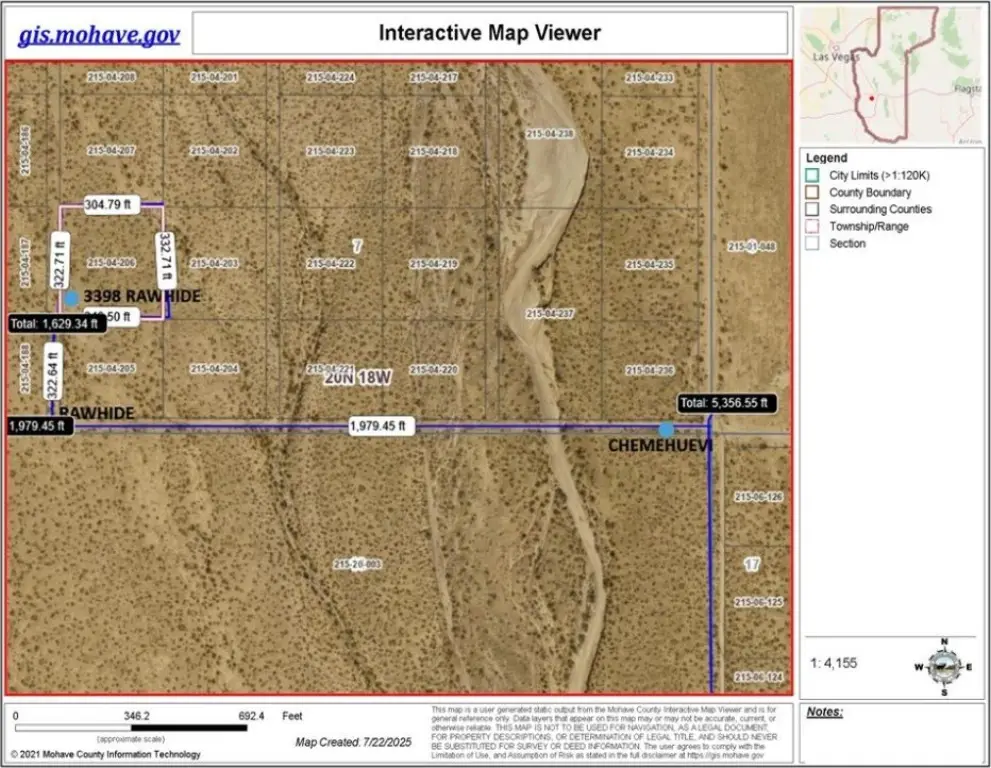Select the blue marker near CHEMEHUEVI
Viewport: 991px width, 768px height.
pyautogui.click(x=666, y=429)
